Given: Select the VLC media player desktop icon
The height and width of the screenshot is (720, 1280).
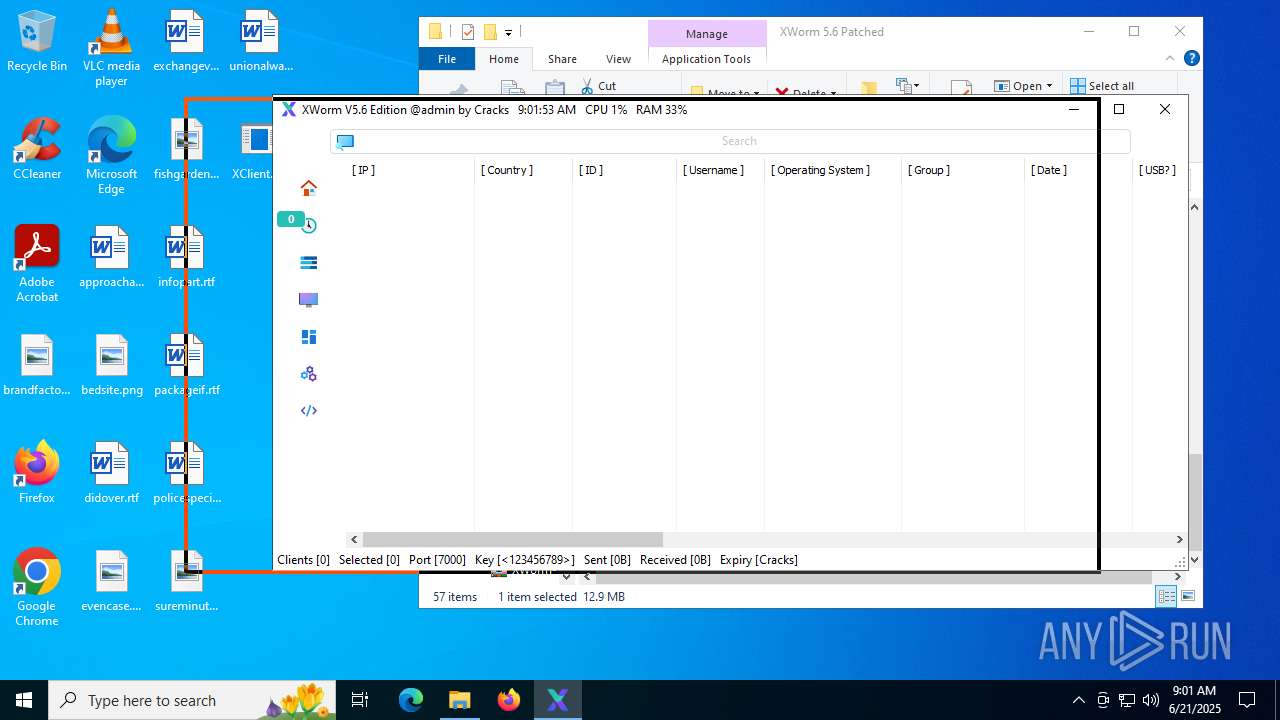Looking at the screenshot, I should point(111,48).
